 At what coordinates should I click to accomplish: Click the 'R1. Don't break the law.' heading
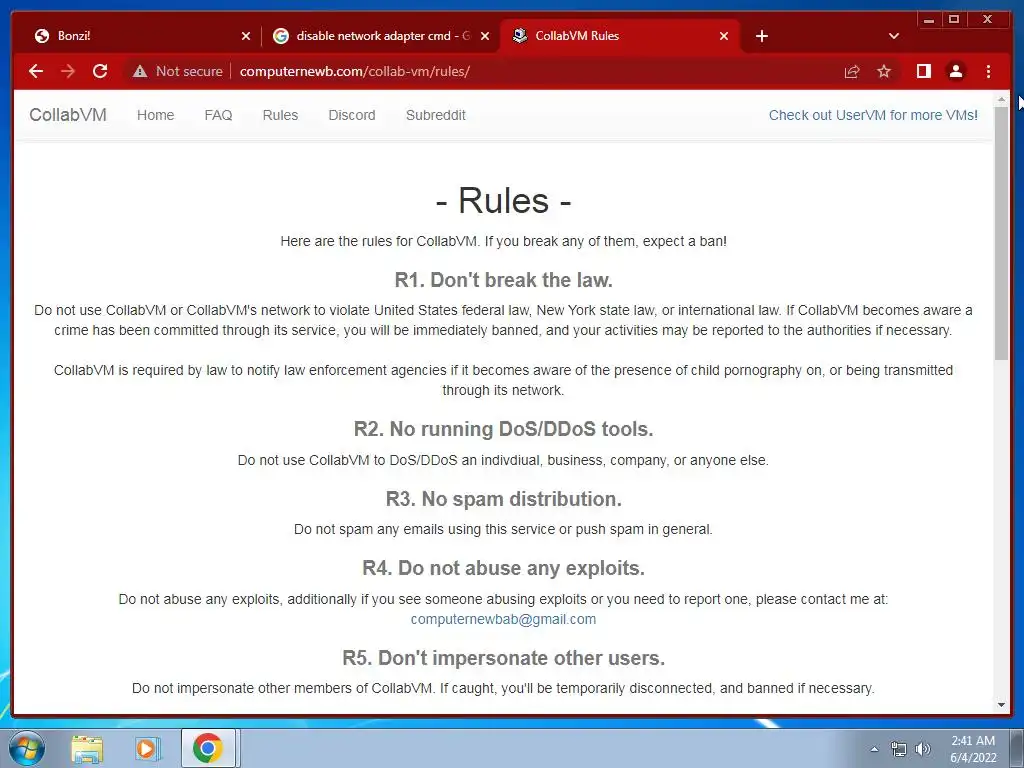[x=504, y=280]
